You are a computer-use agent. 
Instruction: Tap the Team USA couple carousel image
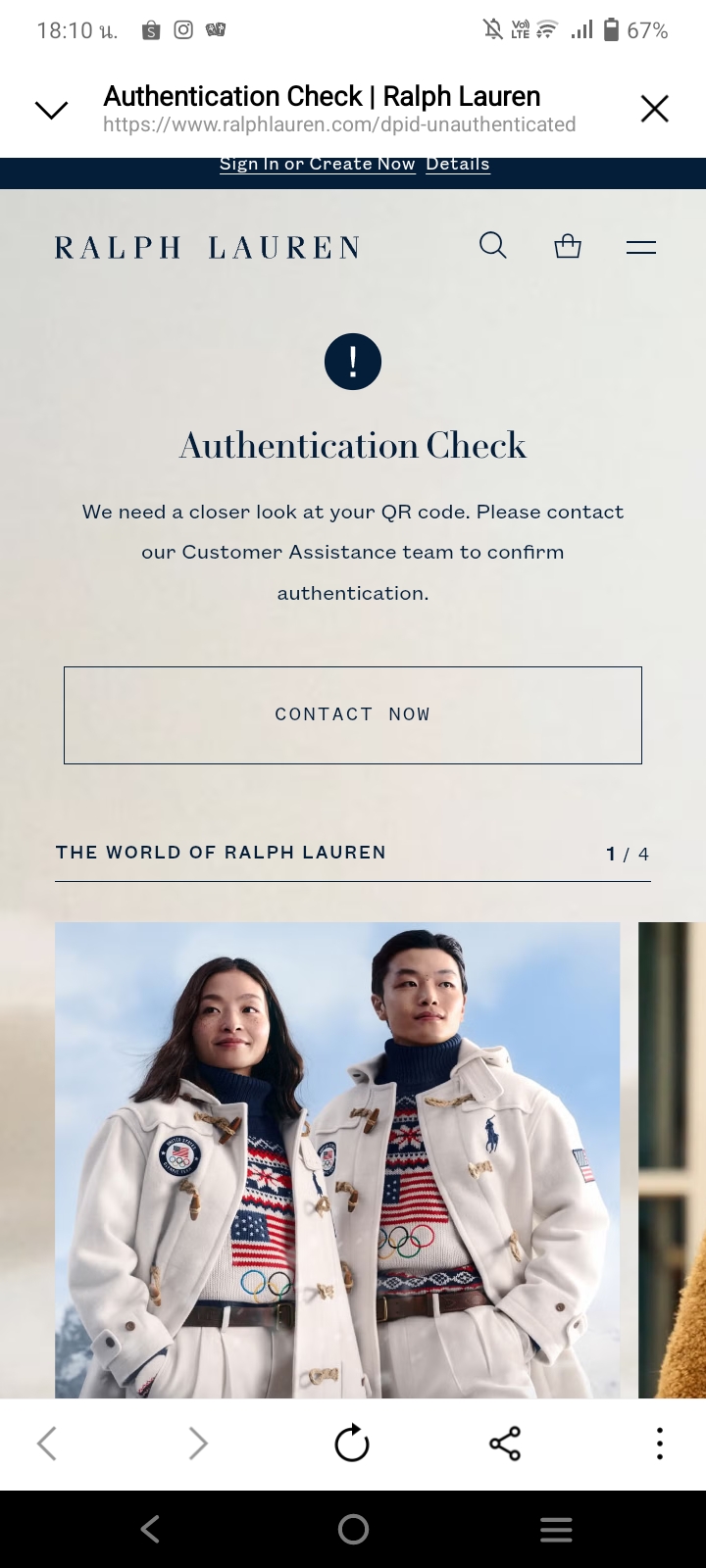[x=337, y=1160]
